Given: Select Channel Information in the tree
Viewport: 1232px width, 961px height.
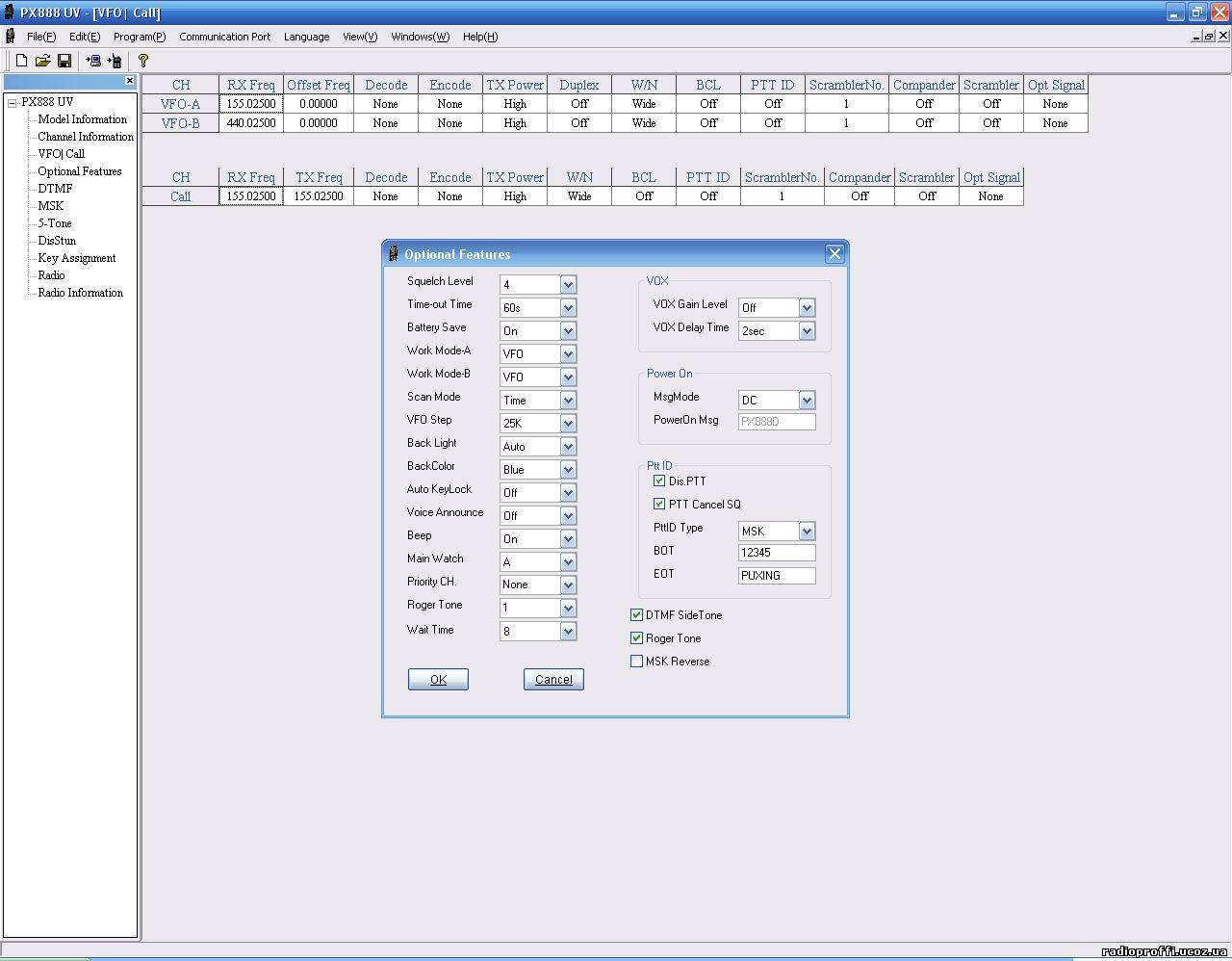Looking at the screenshot, I should coord(86,137).
